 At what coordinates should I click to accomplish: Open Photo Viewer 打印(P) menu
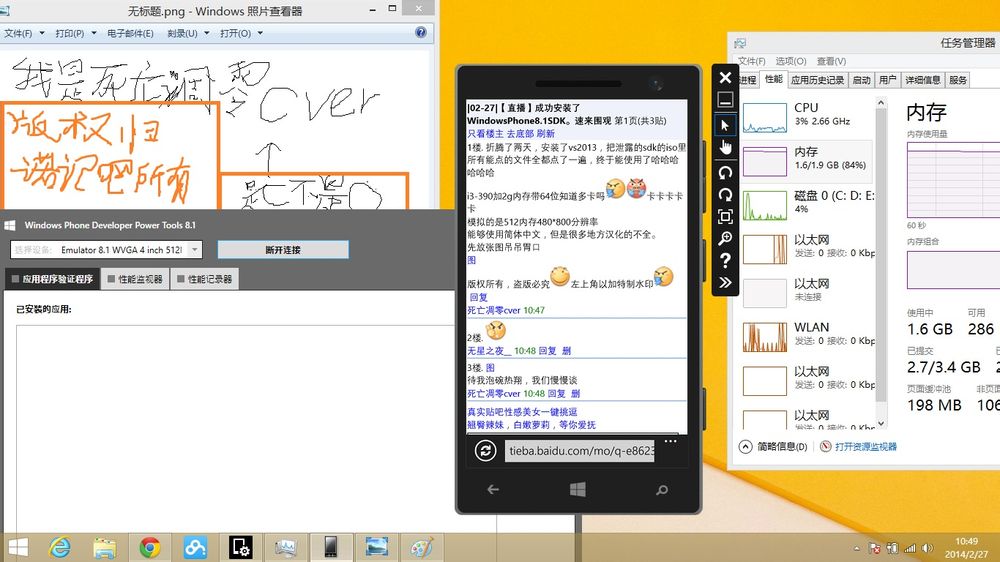75,33
